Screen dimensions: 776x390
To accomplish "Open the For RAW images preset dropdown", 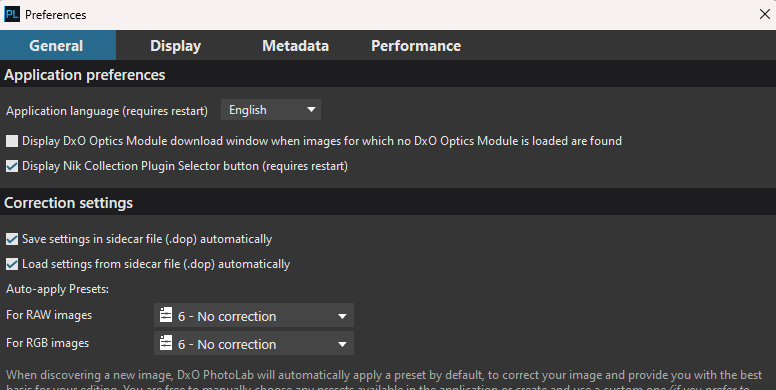I will tap(254, 315).
